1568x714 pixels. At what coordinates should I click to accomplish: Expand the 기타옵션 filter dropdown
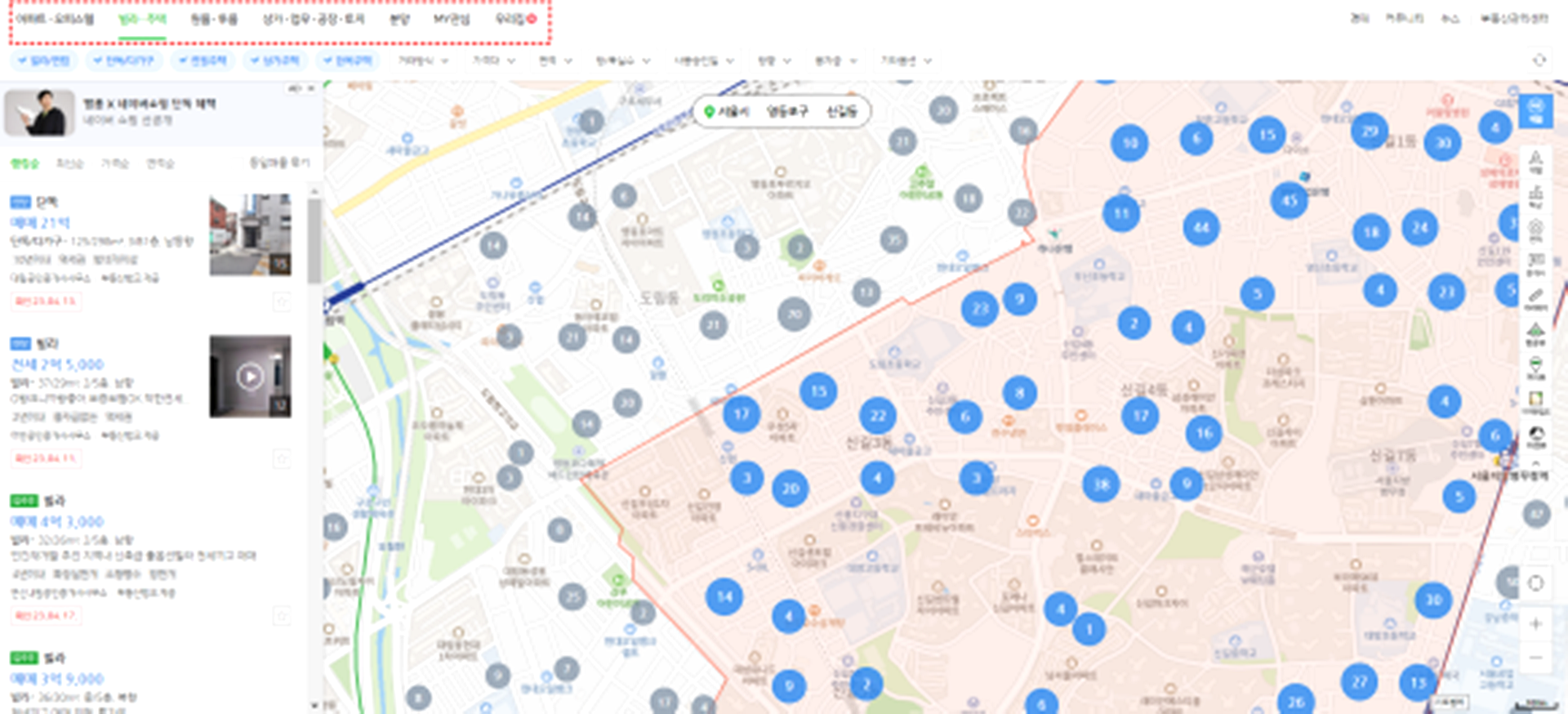(x=906, y=60)
